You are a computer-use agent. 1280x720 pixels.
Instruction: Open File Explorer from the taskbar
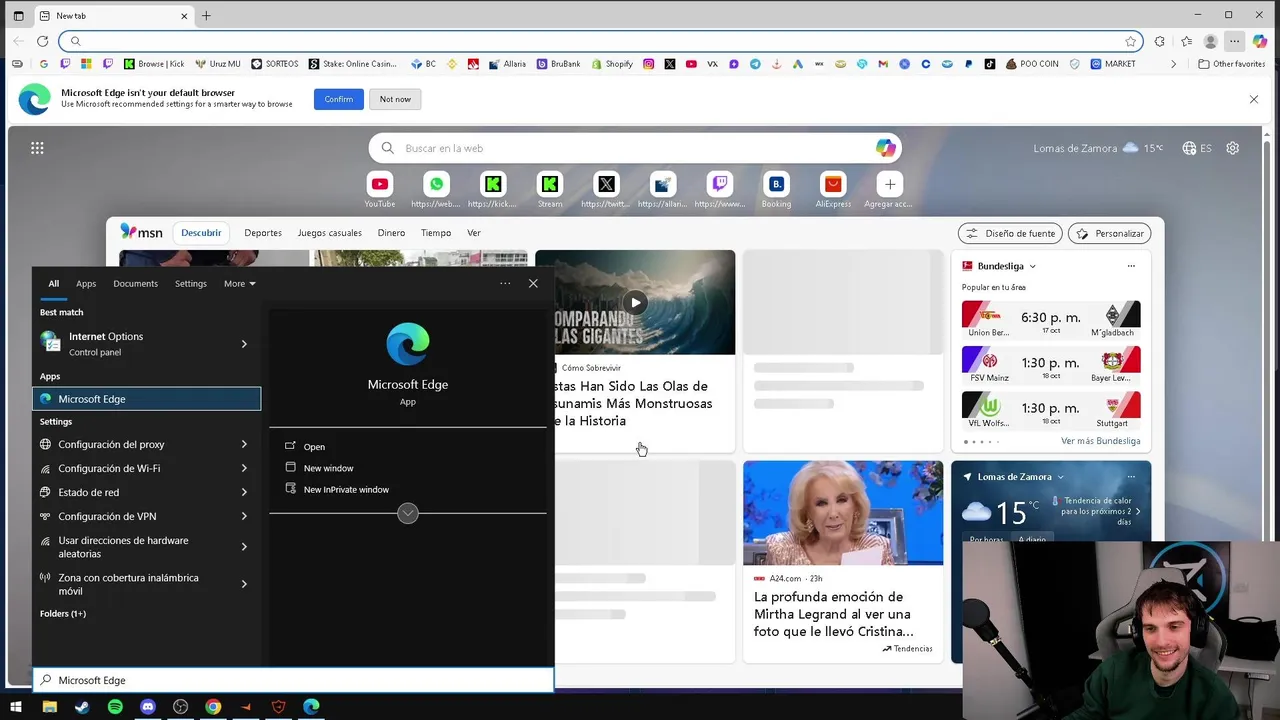pyautogui.click(x=50, y=707)
